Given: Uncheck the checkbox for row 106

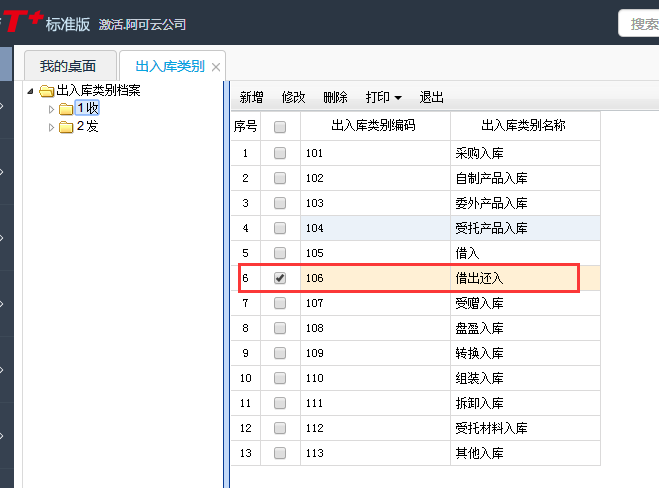Looking at the screenshot, I should (280, 278).
